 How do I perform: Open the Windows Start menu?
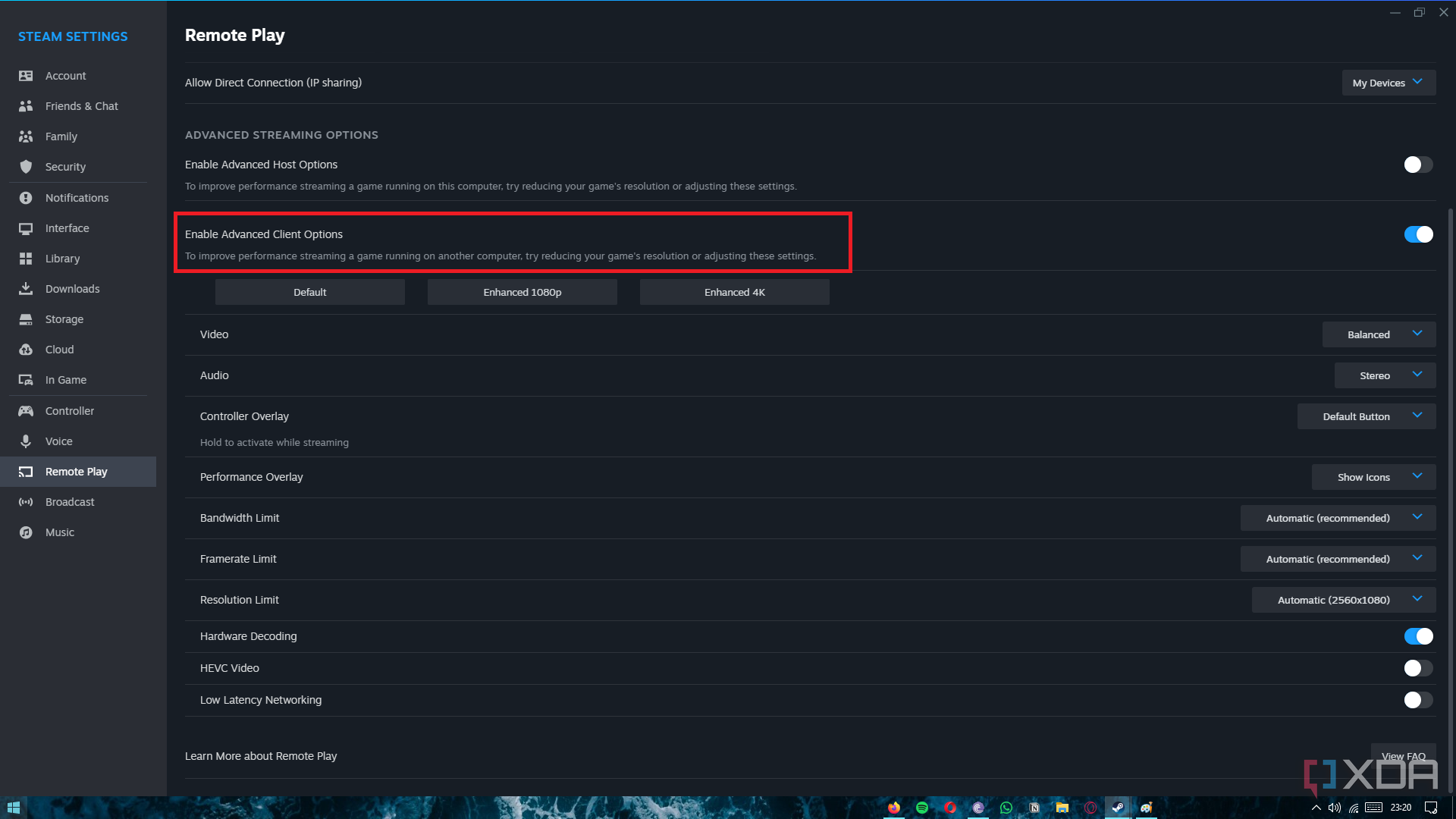click(13, 808)
